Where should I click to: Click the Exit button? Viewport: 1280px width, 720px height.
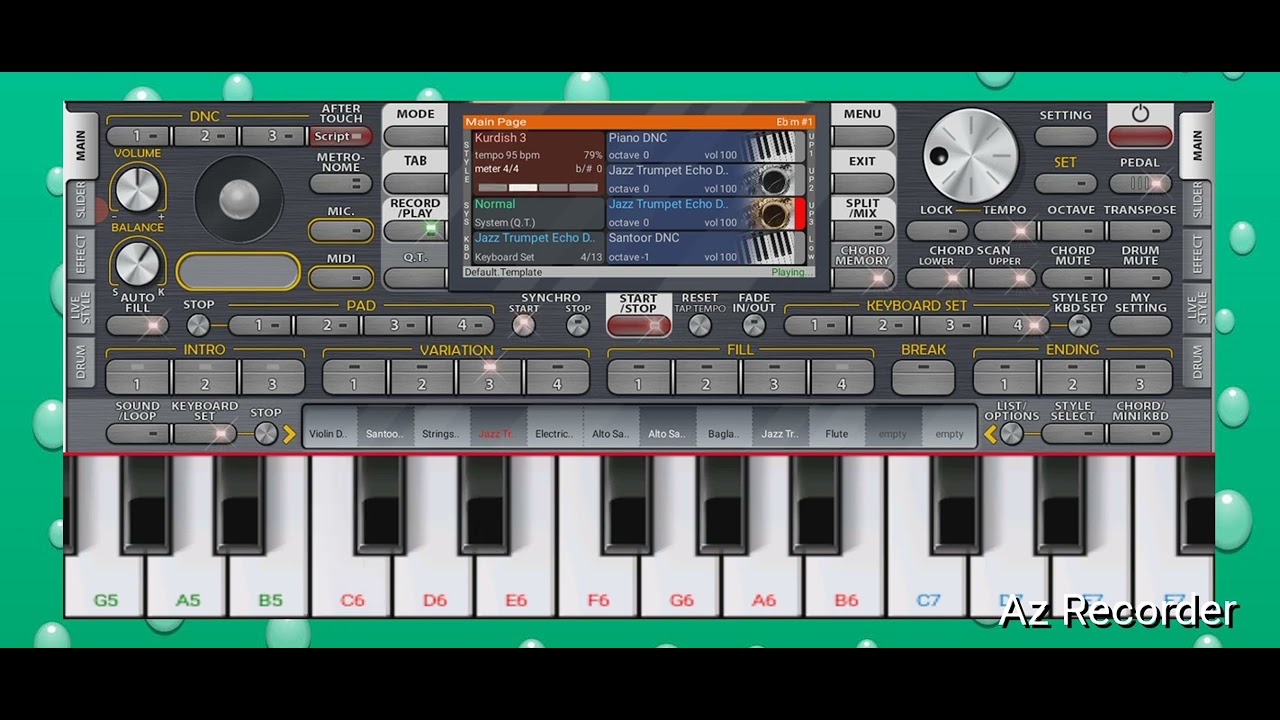pos(862,184)
